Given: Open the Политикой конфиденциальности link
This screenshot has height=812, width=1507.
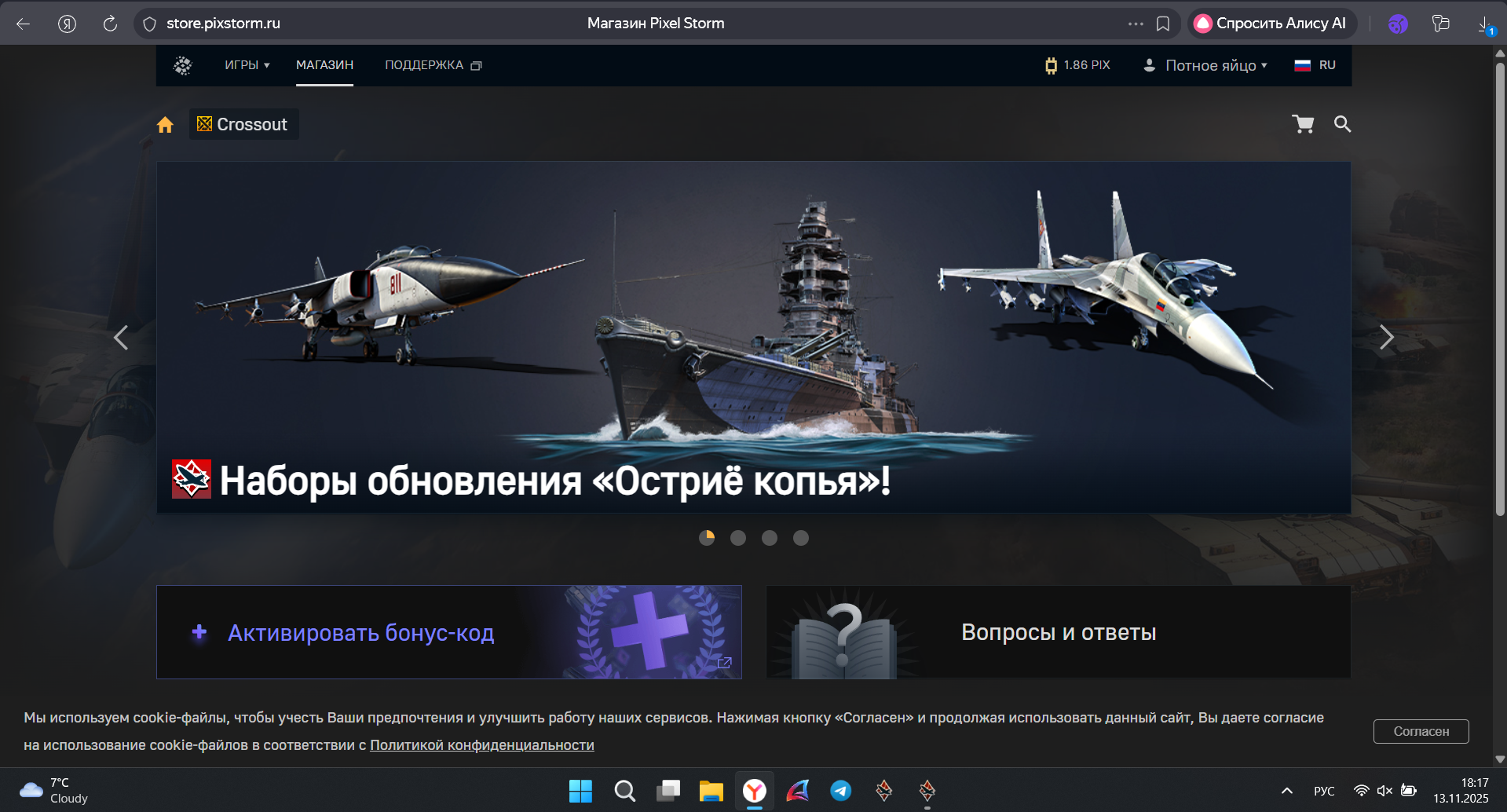Looking at the screenshot, I should click(481, 745).
